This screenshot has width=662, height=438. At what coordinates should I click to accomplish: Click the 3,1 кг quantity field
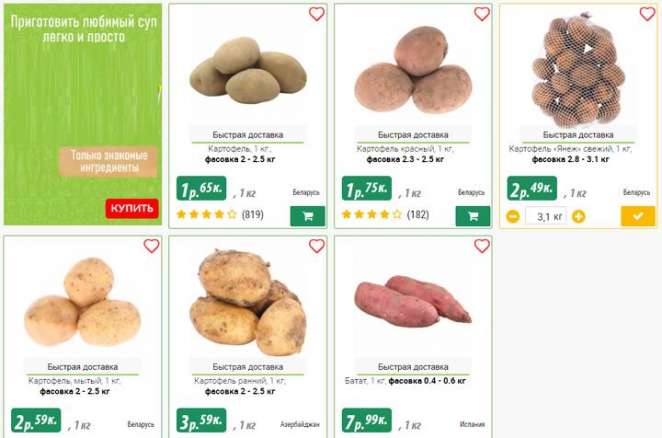coord(546,217)
